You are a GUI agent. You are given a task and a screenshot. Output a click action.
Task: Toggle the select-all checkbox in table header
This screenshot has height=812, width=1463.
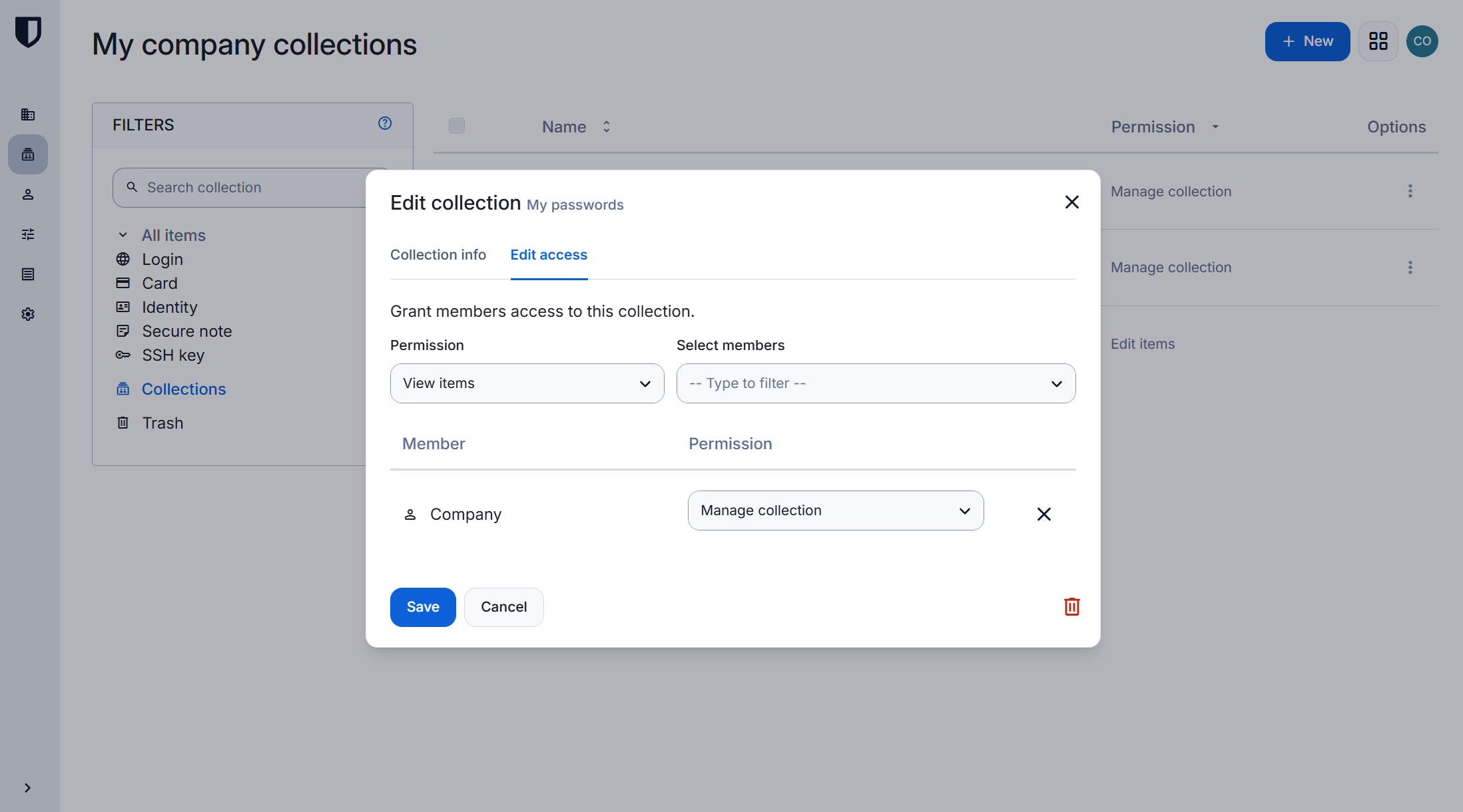click(457, 126)
